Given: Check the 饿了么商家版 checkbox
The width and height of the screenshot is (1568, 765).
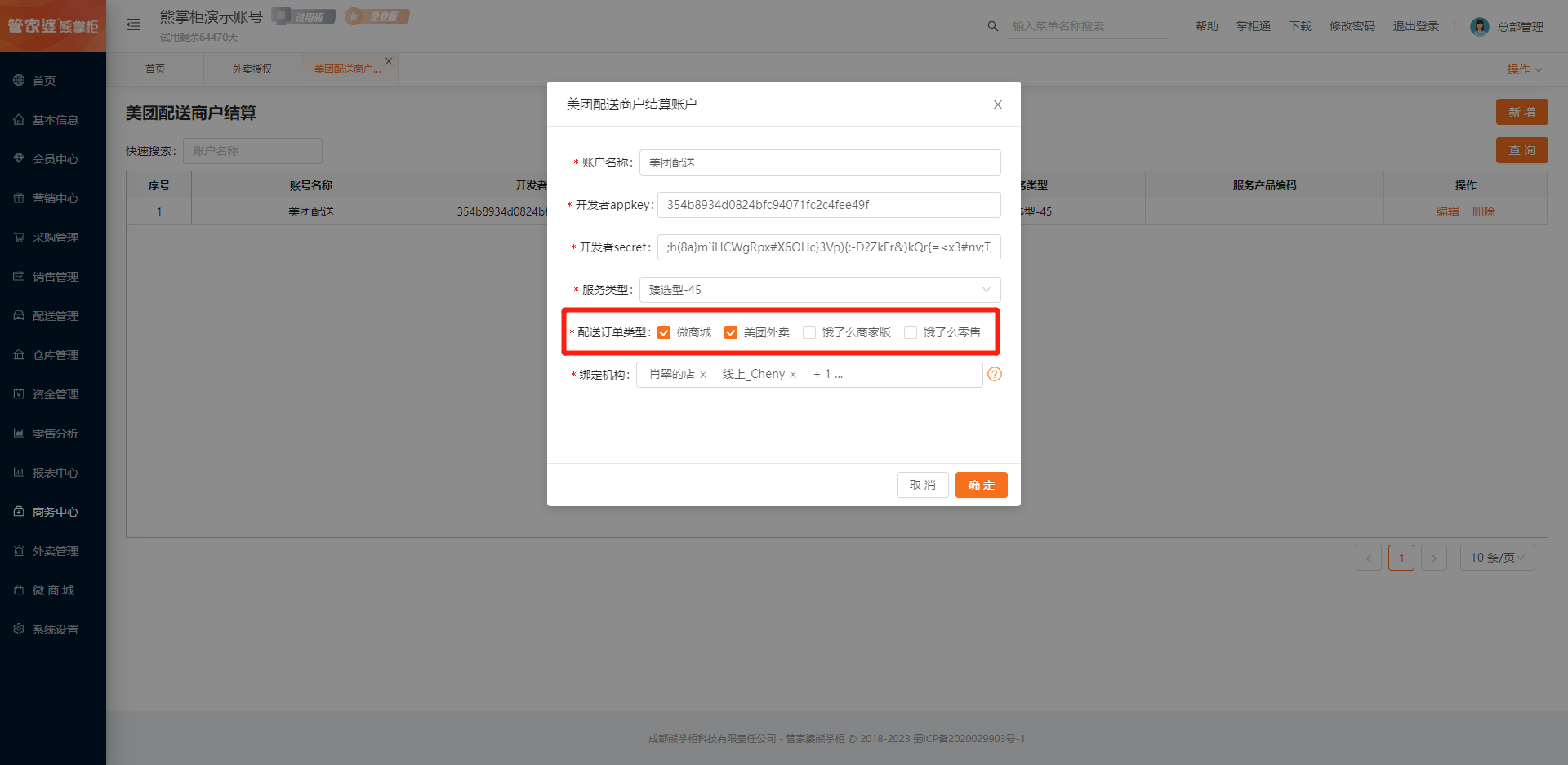Looking at the screenshot, I should coord(809,332).
